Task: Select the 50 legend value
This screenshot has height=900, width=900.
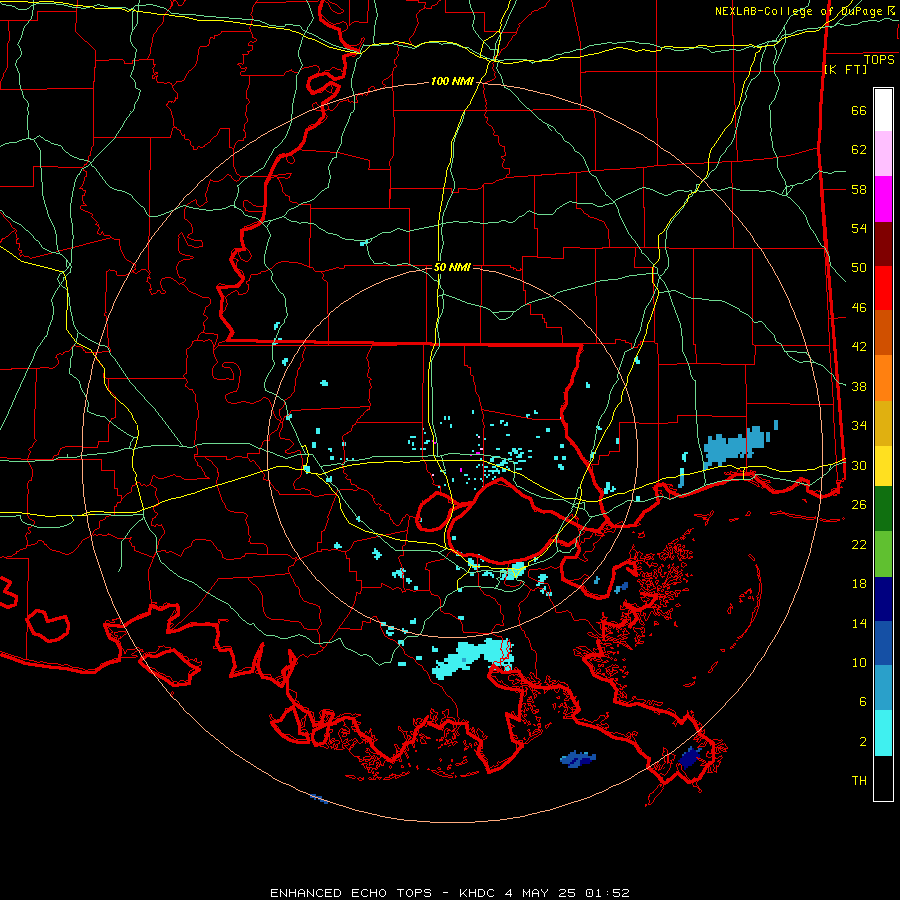Action: (x=859, y=268)
